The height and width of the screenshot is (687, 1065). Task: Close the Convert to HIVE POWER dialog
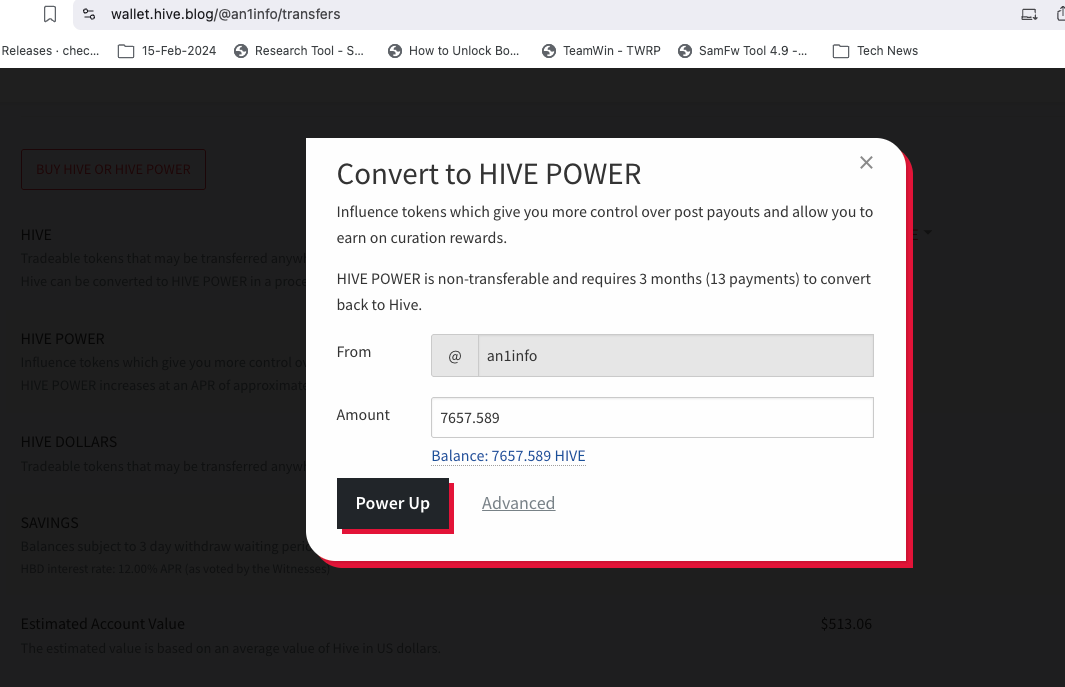(x=866, y=162)
